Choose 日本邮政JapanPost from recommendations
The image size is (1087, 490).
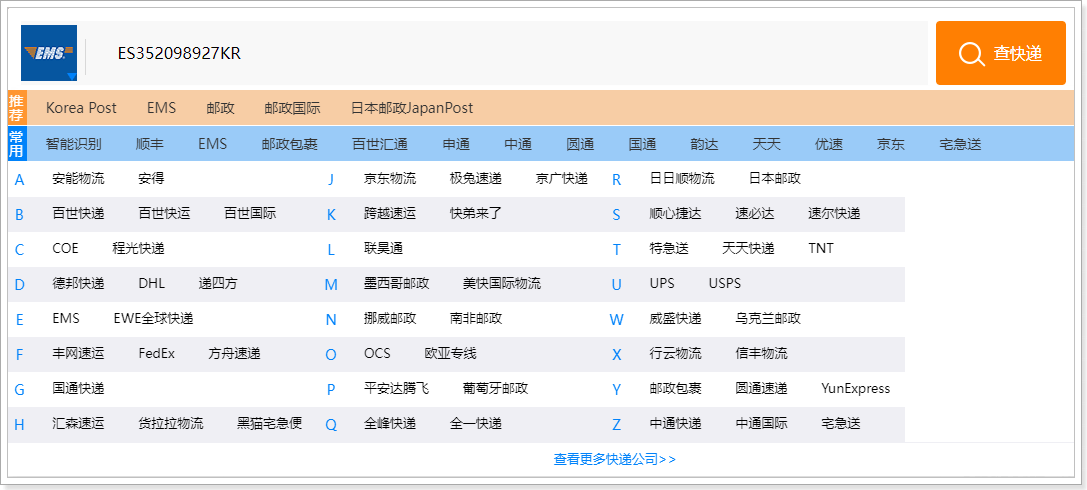[412, 108]
